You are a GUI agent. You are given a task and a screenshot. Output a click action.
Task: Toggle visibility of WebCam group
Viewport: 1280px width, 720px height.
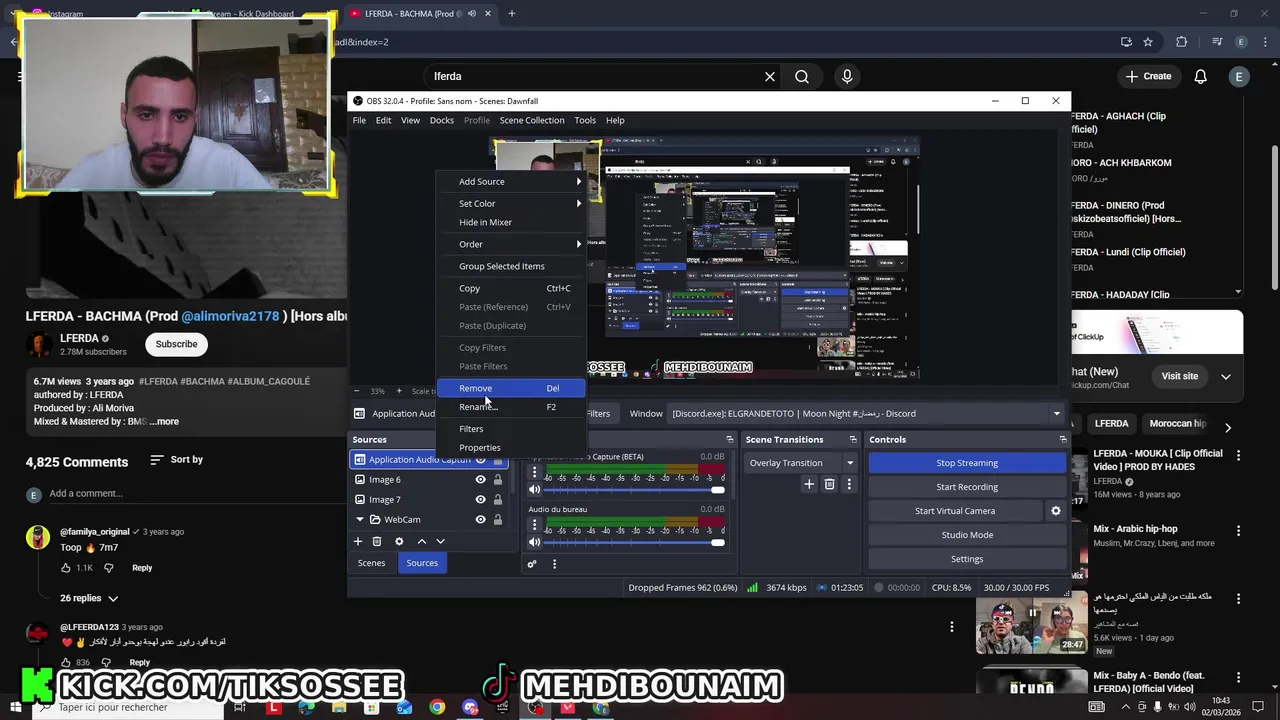click(x=480, y=520)
